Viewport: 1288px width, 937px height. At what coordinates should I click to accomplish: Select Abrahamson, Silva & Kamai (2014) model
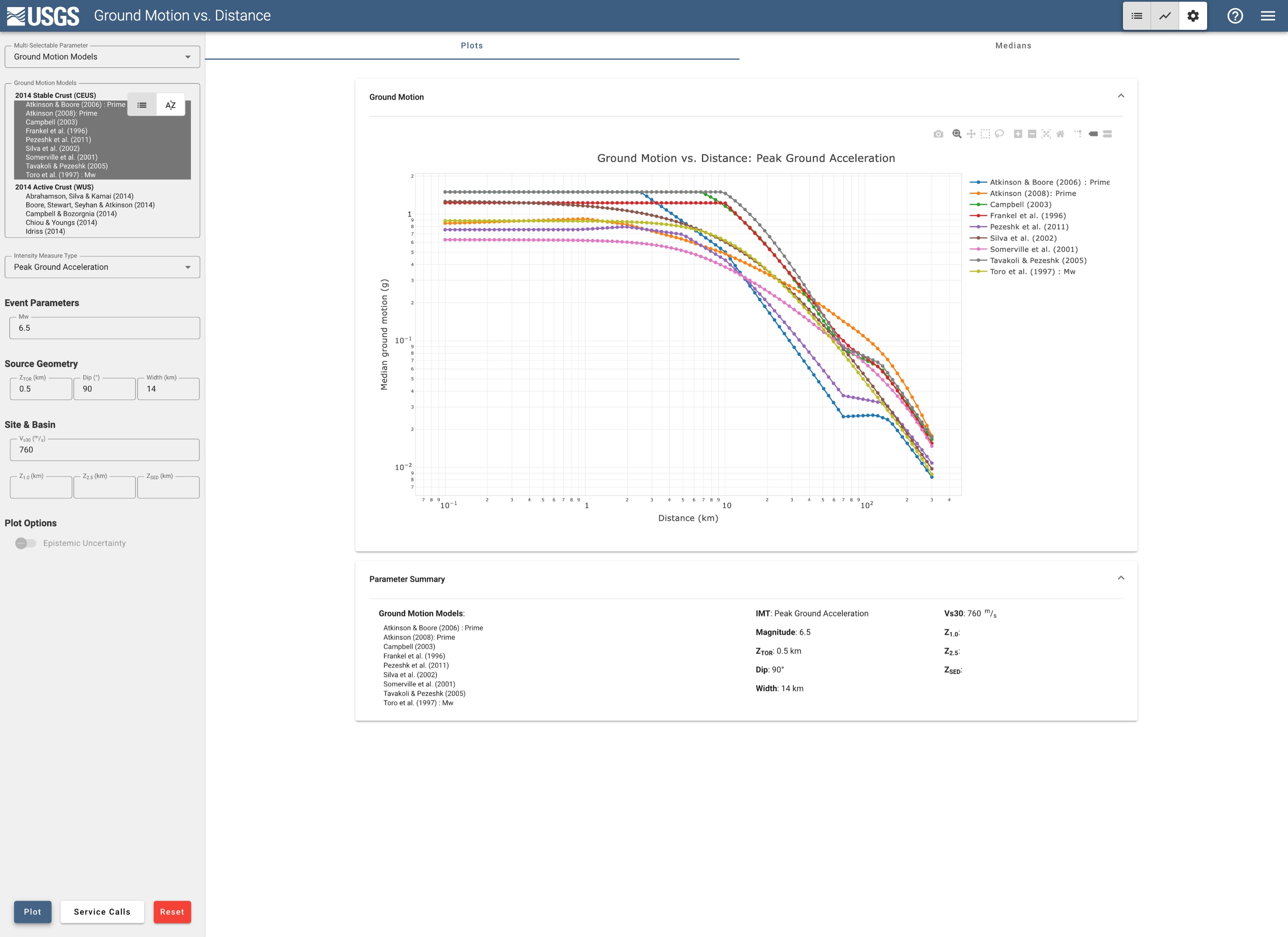pyautogui.click(x=80, y=196)
